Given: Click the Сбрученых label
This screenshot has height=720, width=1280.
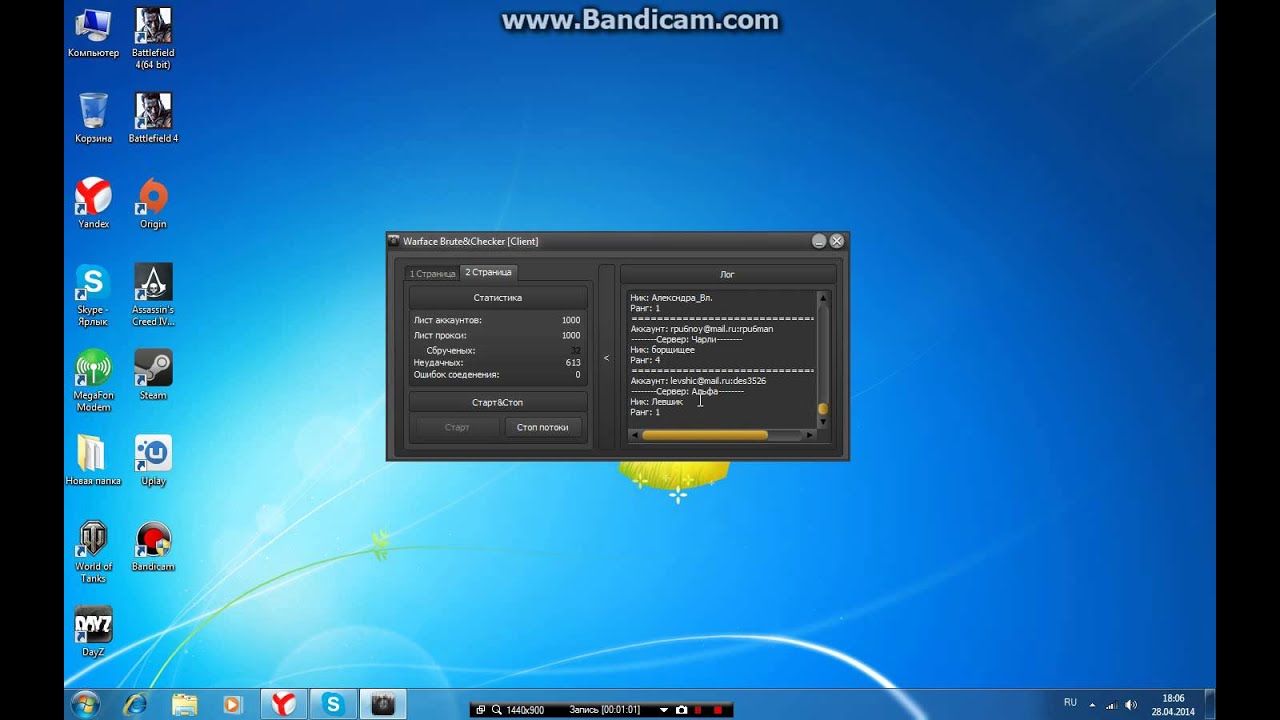Looking at the screenshot, I should (x=451, y=351).
